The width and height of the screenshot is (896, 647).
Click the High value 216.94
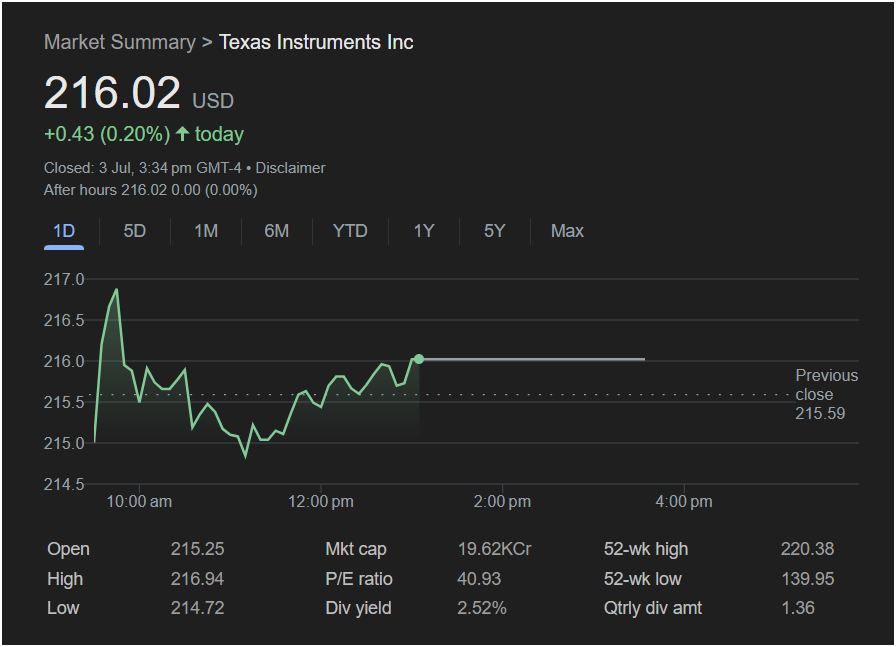pyautogui.click(x=197, y=579)
